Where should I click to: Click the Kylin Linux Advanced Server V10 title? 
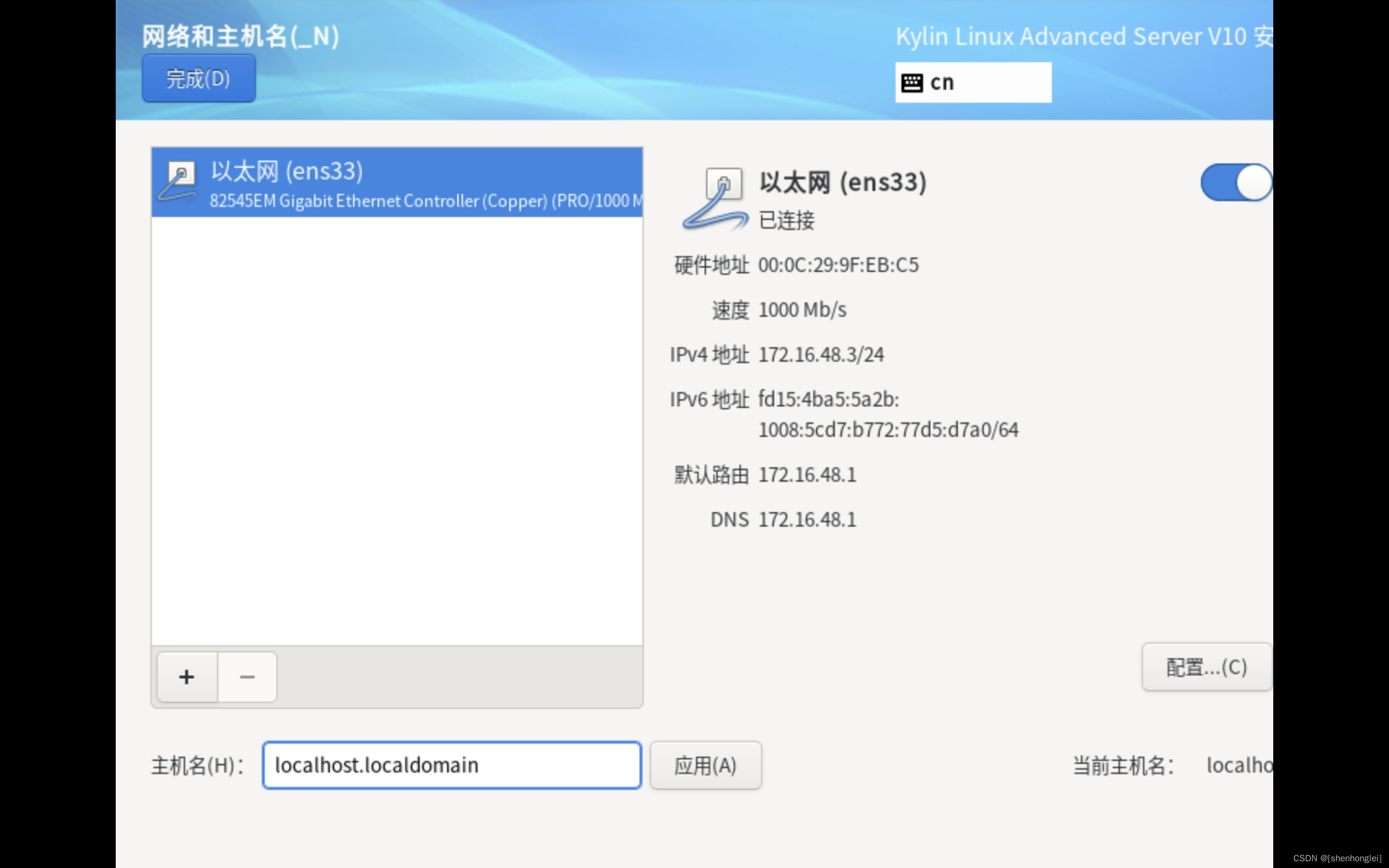[x=1084, y=36]
